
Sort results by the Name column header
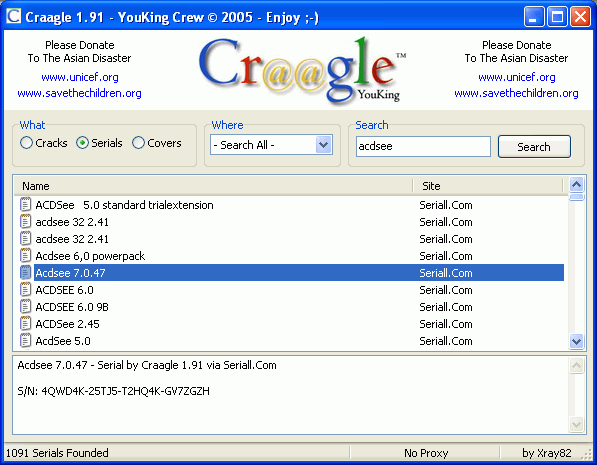click(214, 186)
